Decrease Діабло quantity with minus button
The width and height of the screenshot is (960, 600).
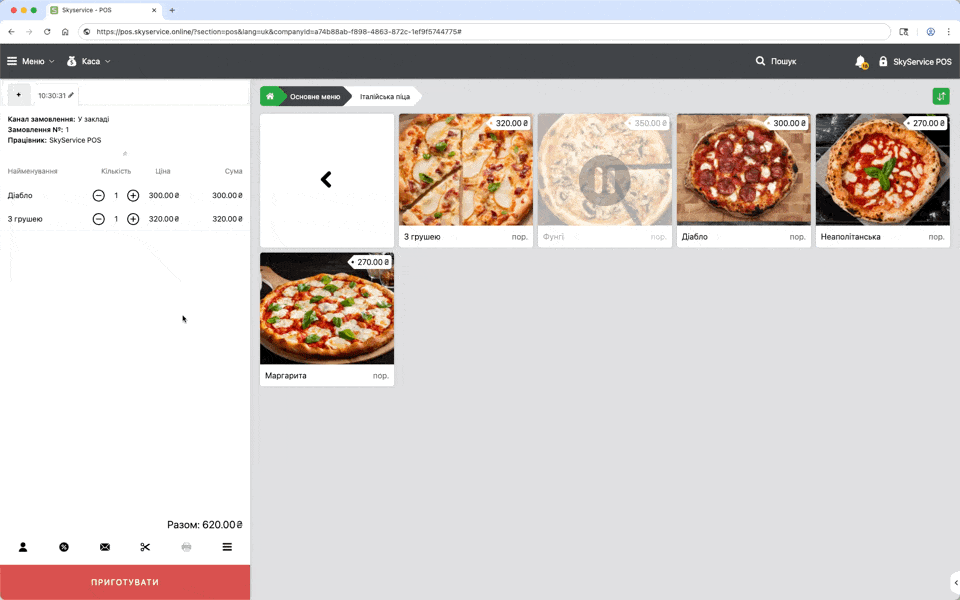(x=98, y=196)
